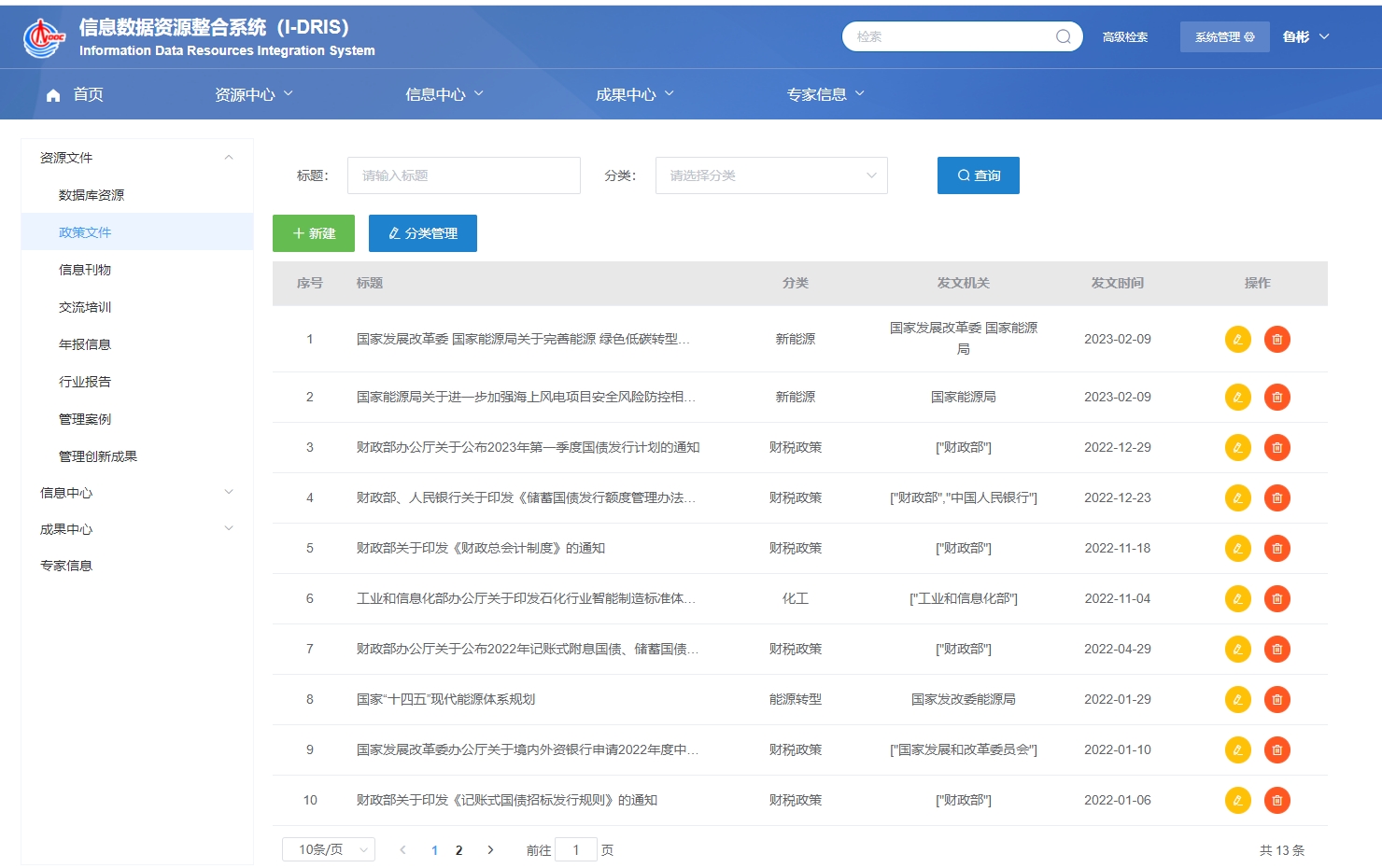1382x868 pixels.
Task: Click the home icon beside 首页
Action: [x=53, y=94]
